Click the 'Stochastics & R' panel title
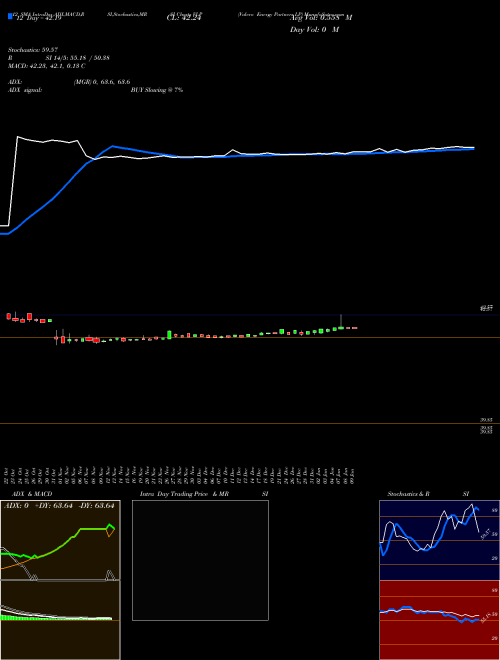Image resolution: width=500 pixels, height=660 pixels. pos(409,494)
